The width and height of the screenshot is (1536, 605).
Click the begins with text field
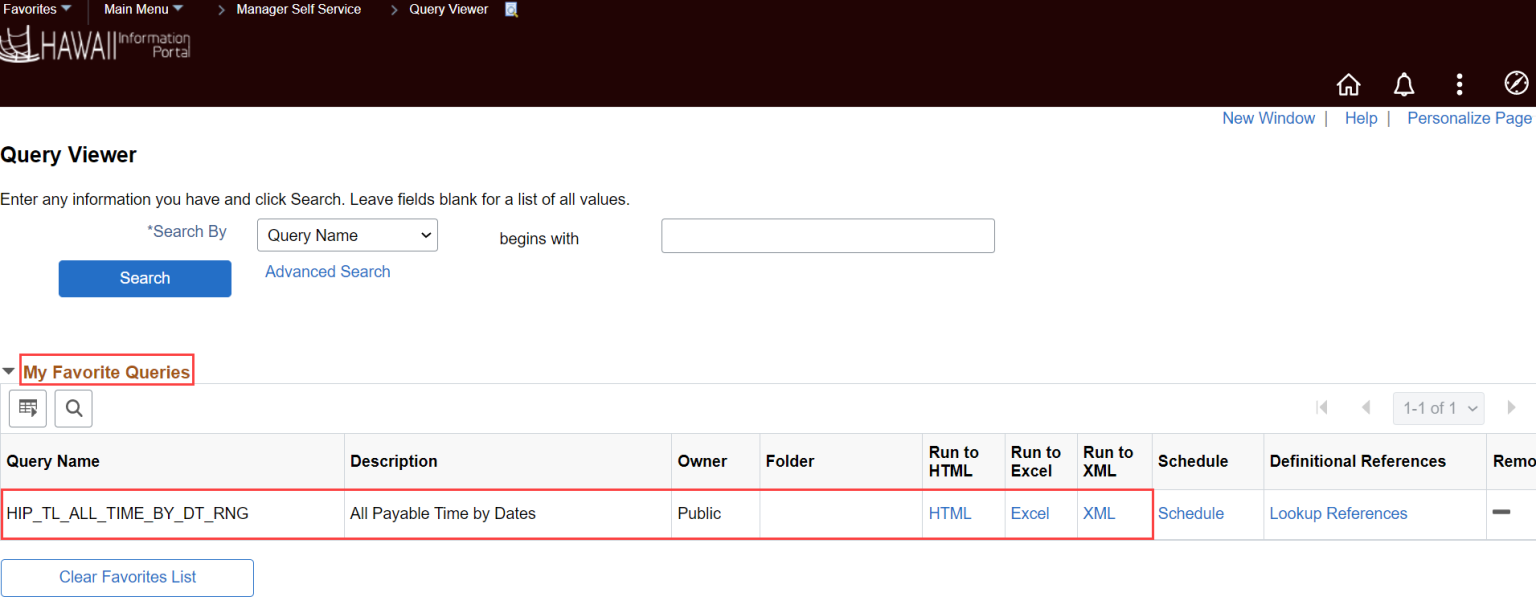coord(827,235)
